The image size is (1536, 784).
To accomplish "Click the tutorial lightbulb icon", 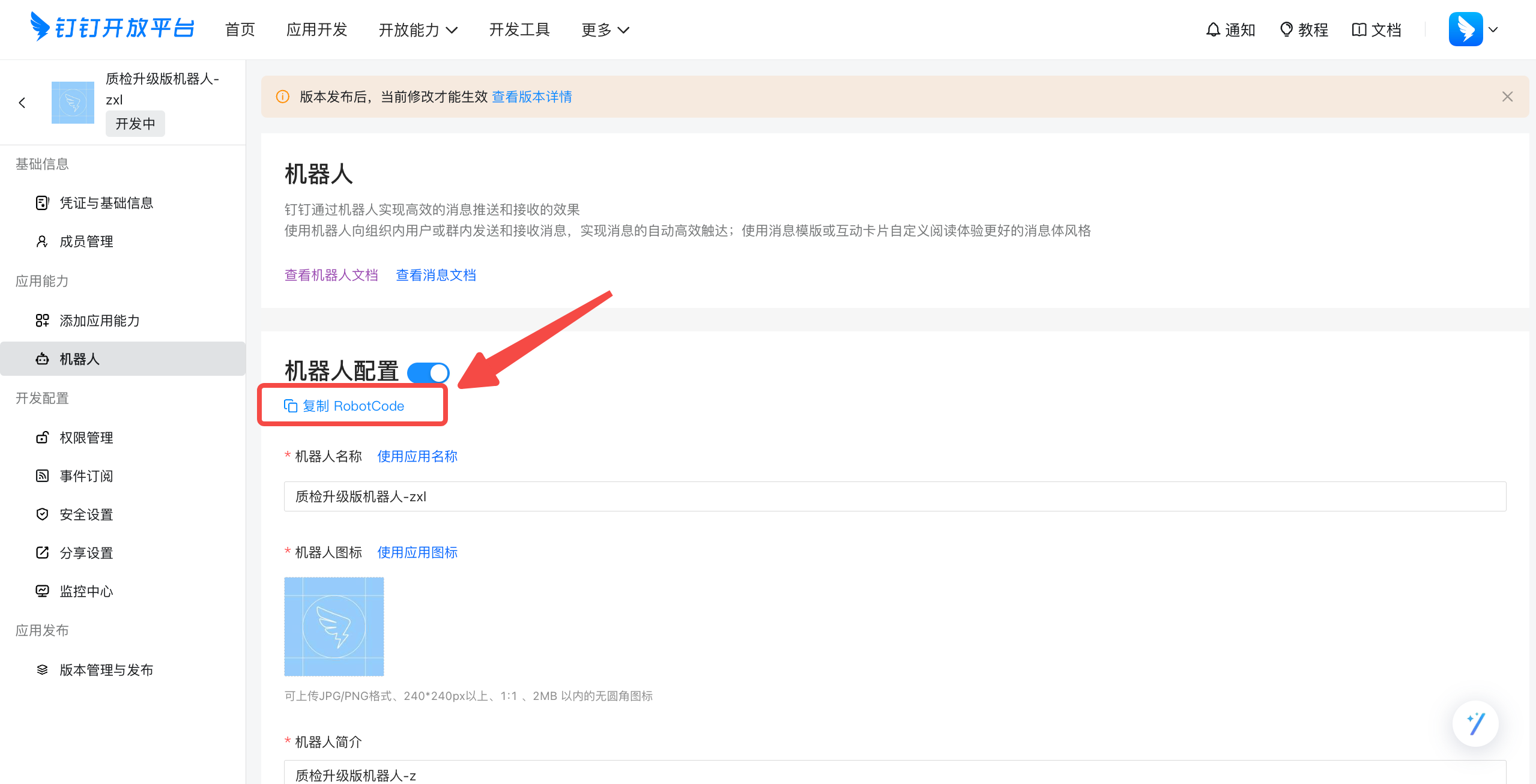I will [x=1286, y=29].
